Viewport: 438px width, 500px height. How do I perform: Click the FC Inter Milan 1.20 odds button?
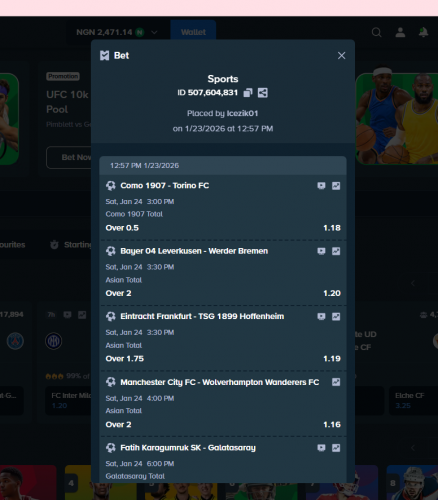pos(68,401)
